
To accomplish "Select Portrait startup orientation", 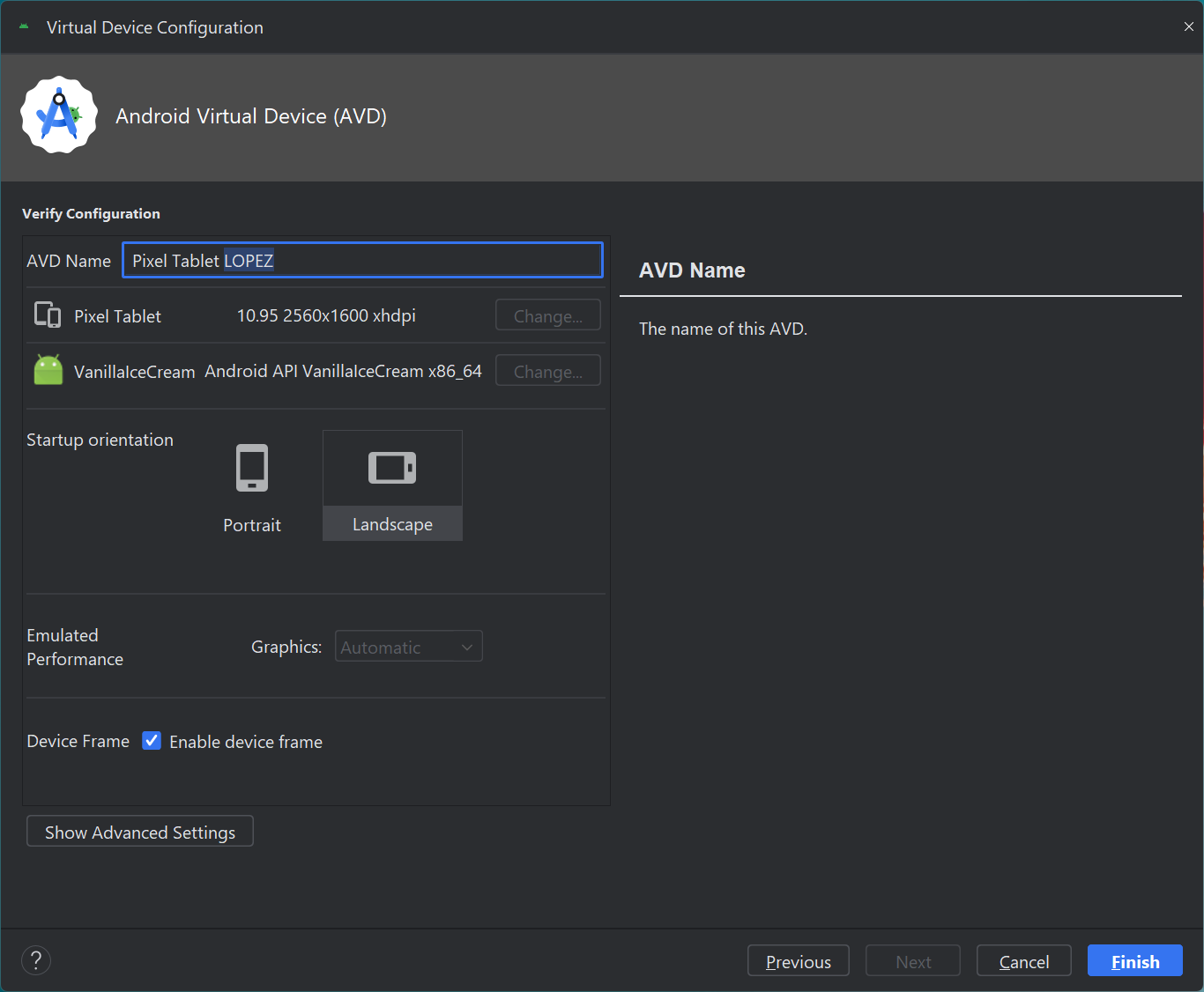I will tap(252, 486).
